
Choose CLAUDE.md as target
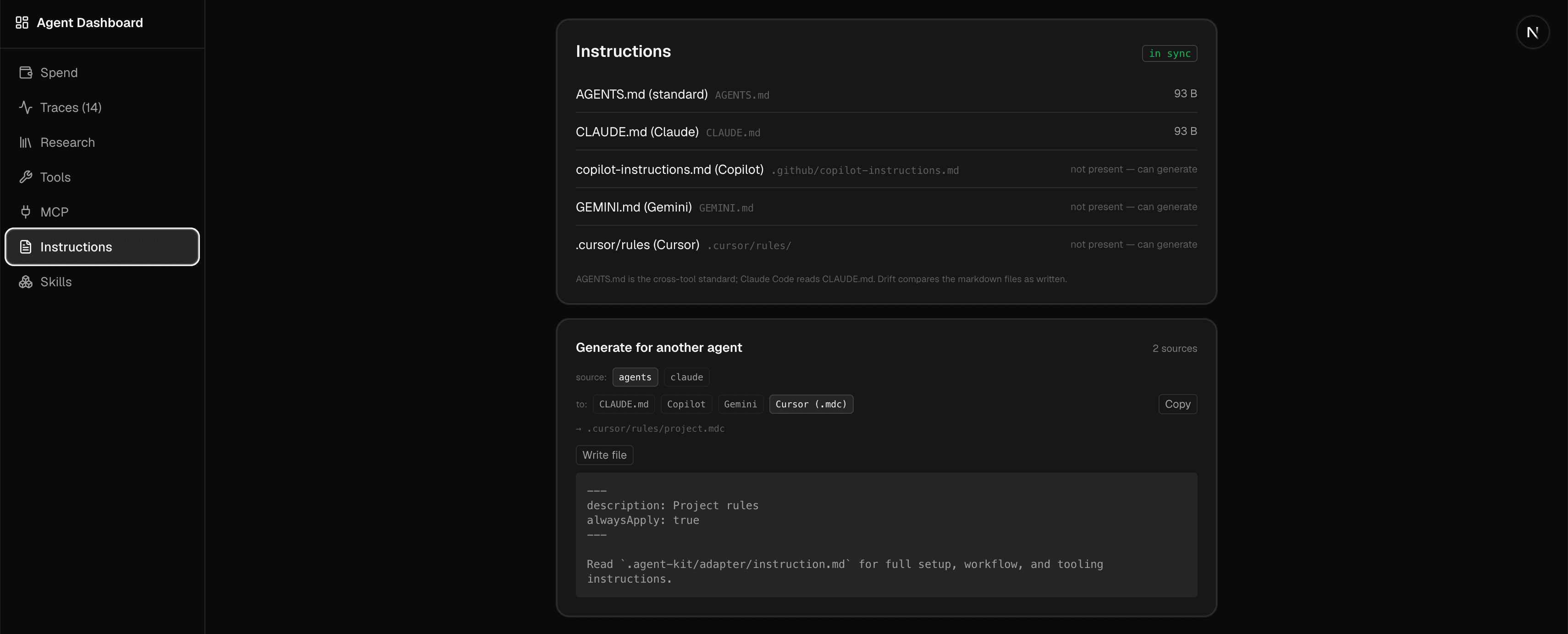tap(624, 405)
